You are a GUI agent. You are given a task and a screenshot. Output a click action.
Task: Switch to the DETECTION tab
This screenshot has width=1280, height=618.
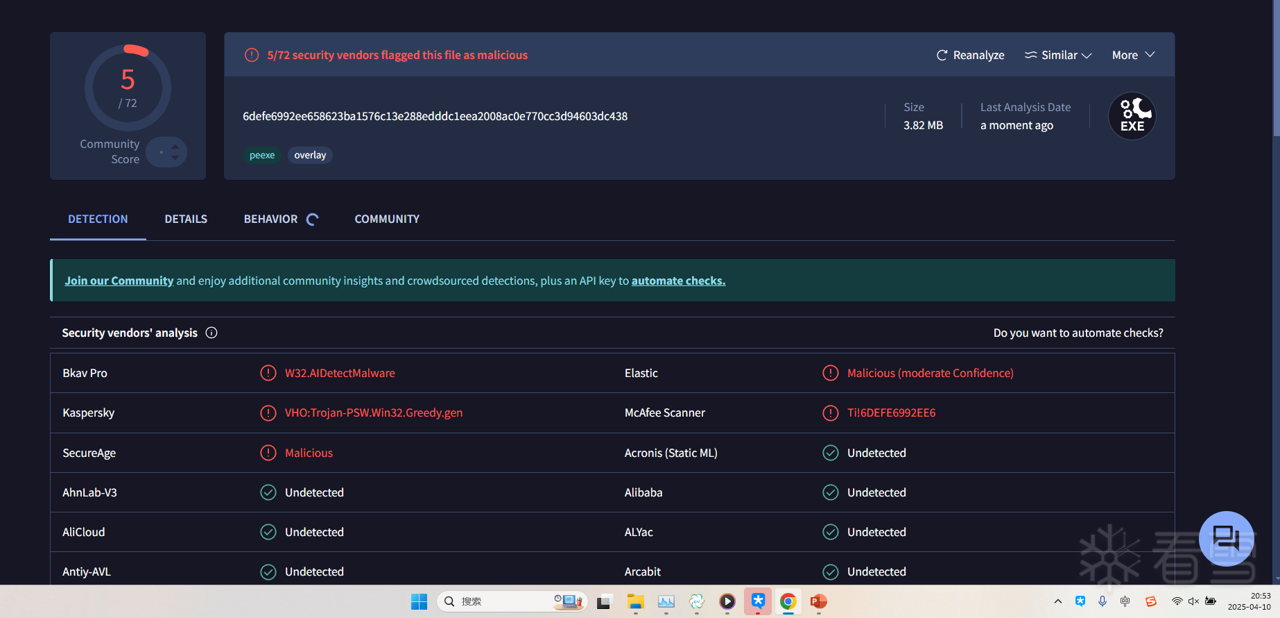pyautogui.click(x=98, y=219)
